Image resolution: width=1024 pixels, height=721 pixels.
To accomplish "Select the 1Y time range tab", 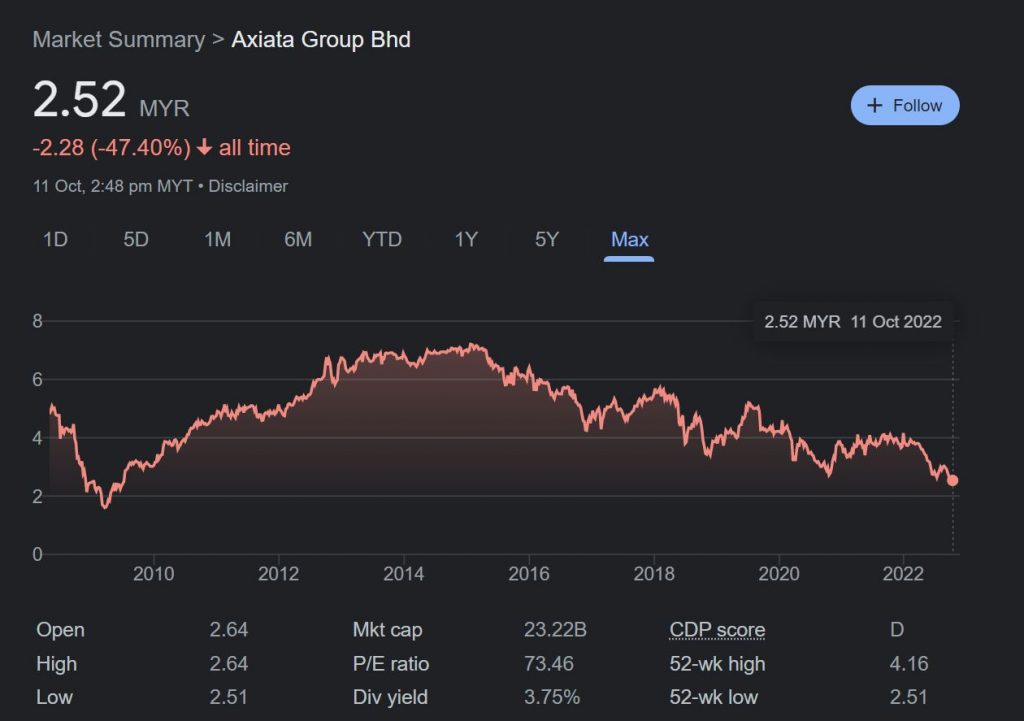I will tap(466, 239).
